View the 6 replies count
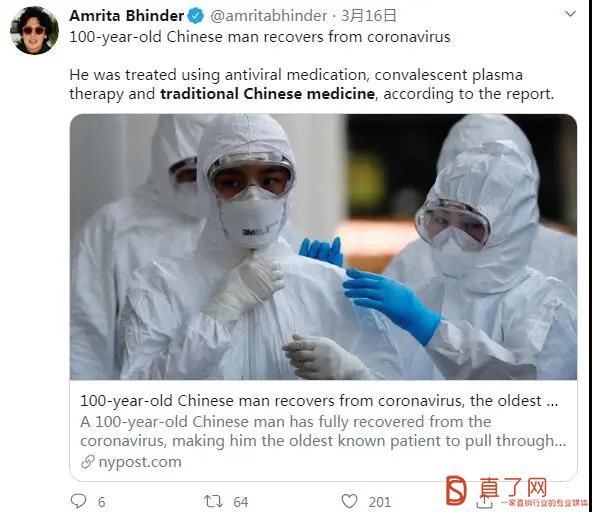The image size is (592, 512). tap(102, 502)
